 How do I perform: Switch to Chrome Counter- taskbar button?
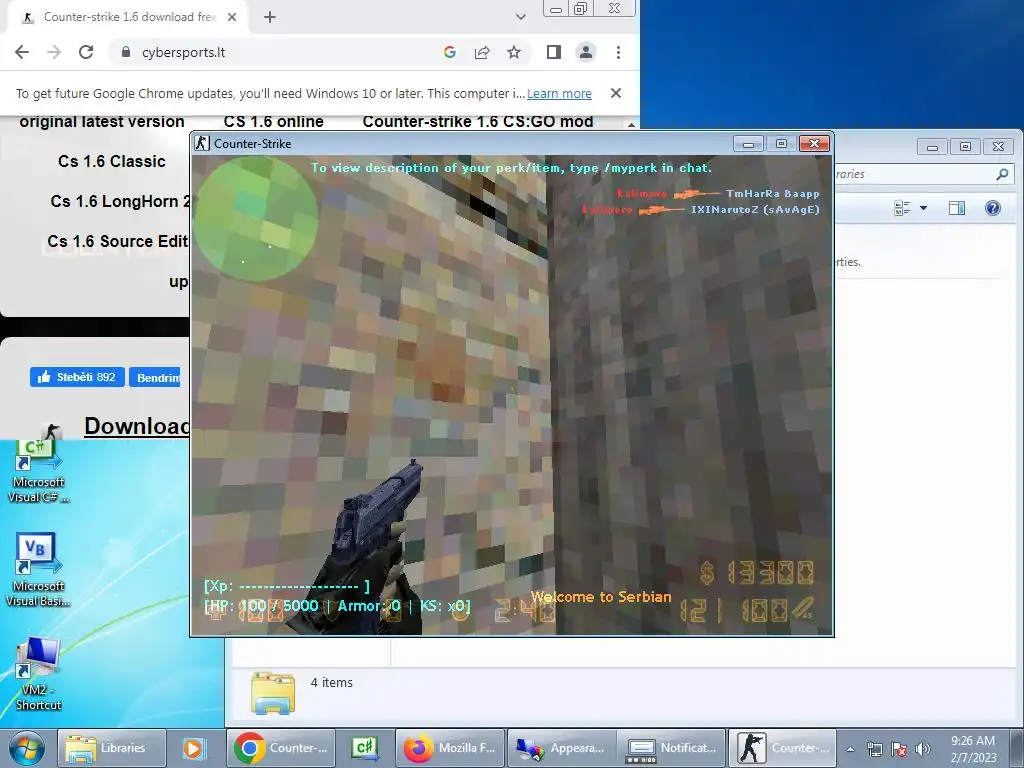tap(280, 748)
